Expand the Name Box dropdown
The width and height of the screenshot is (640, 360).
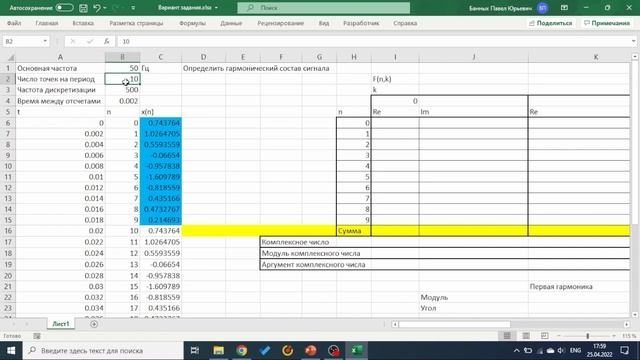pos(45,41)
